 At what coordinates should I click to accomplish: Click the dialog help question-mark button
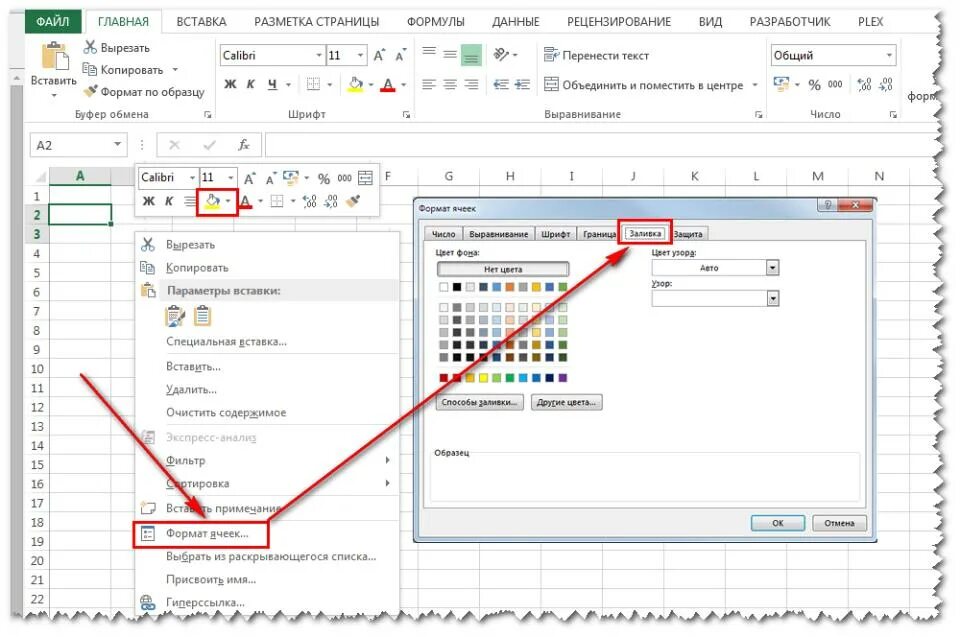tap(828, 205)
